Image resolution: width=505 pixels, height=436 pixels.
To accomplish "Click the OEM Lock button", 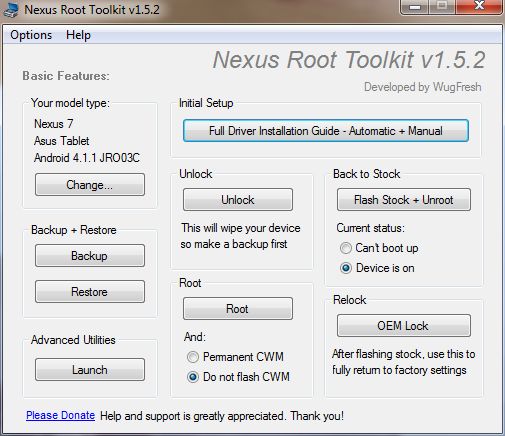I will pyautogui.click(x=404, y=325).
